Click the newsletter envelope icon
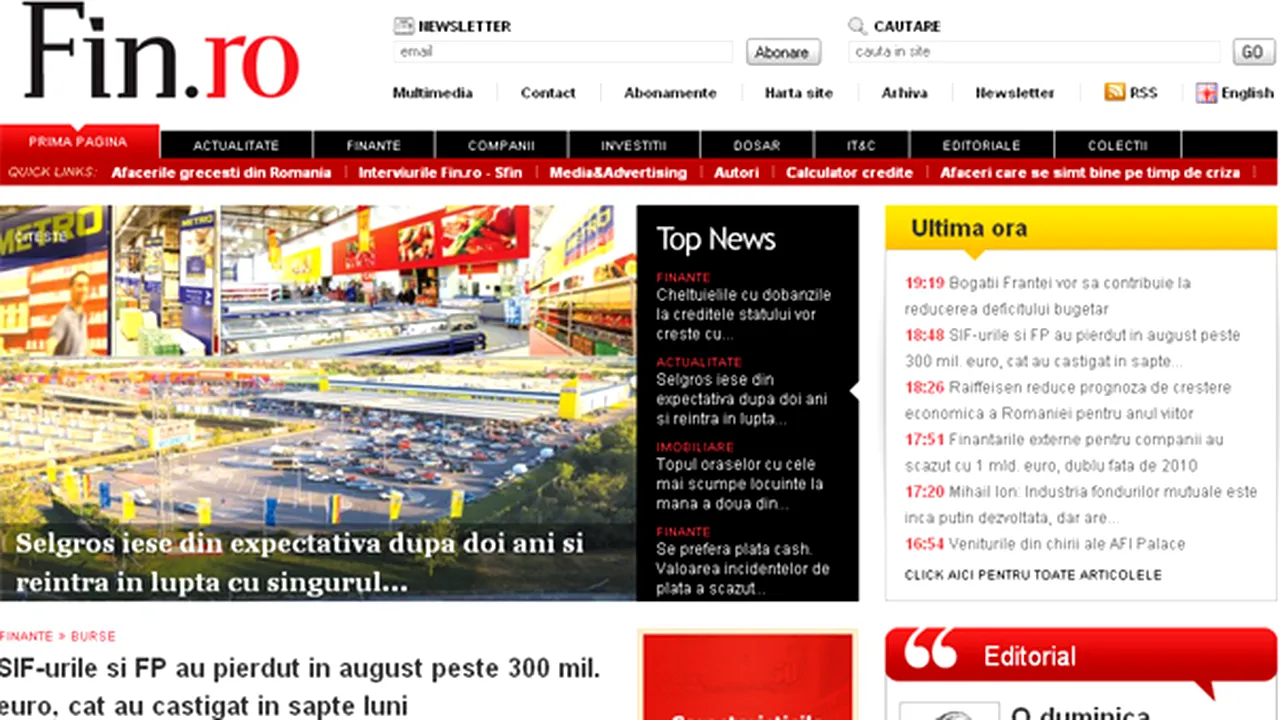This screenshot has height=720, width=1280. [403, 26]
